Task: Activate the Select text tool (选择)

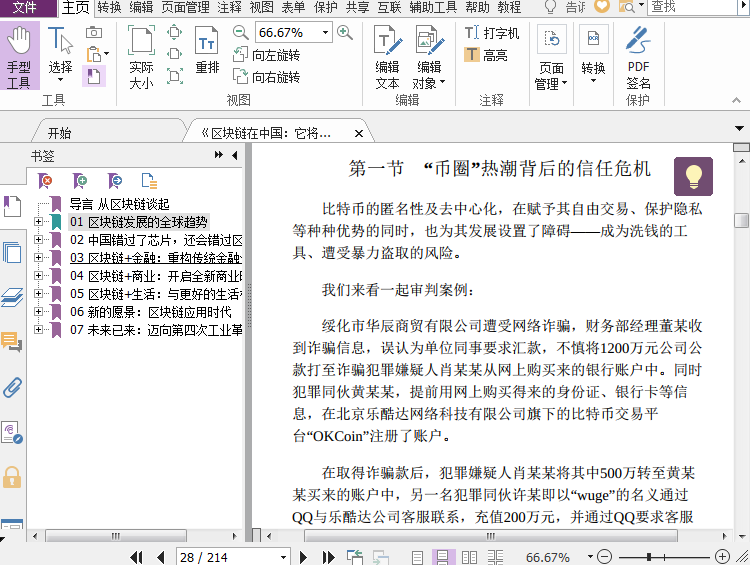Action: (x=60, y=54)
